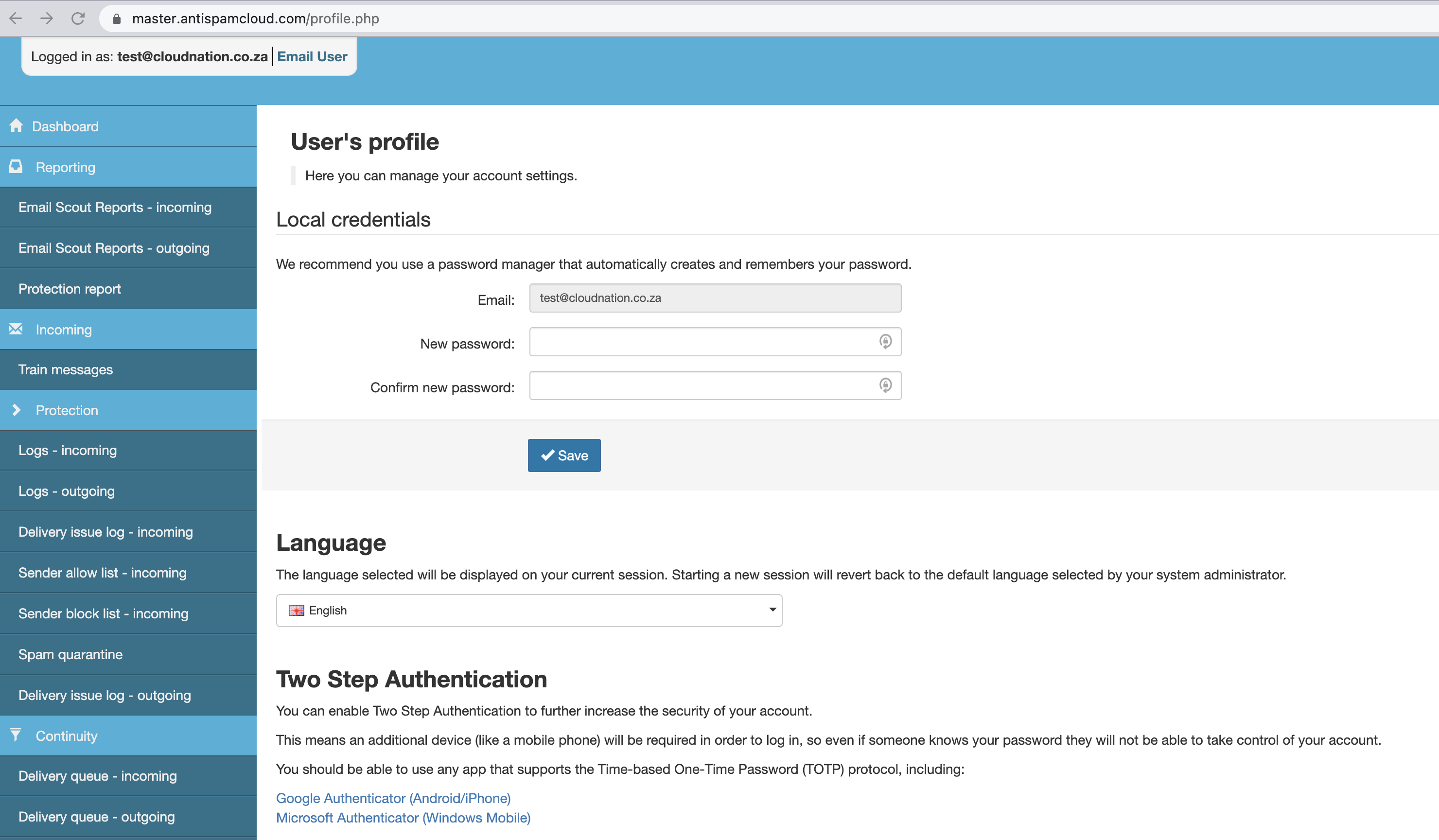
Task: Click the Continuity funnel icon
Action: point(16,735)
